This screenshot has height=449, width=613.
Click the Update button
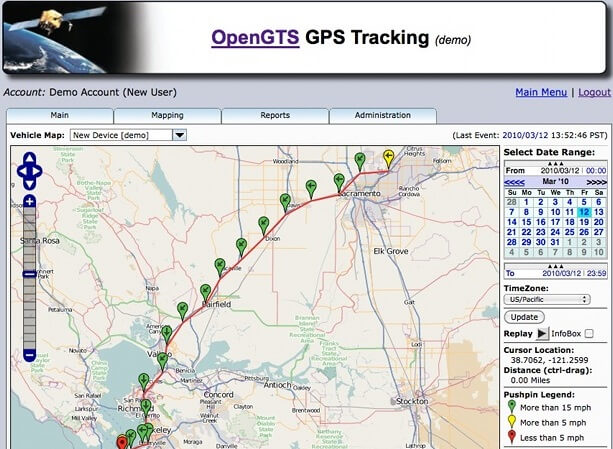click(525, 316)
